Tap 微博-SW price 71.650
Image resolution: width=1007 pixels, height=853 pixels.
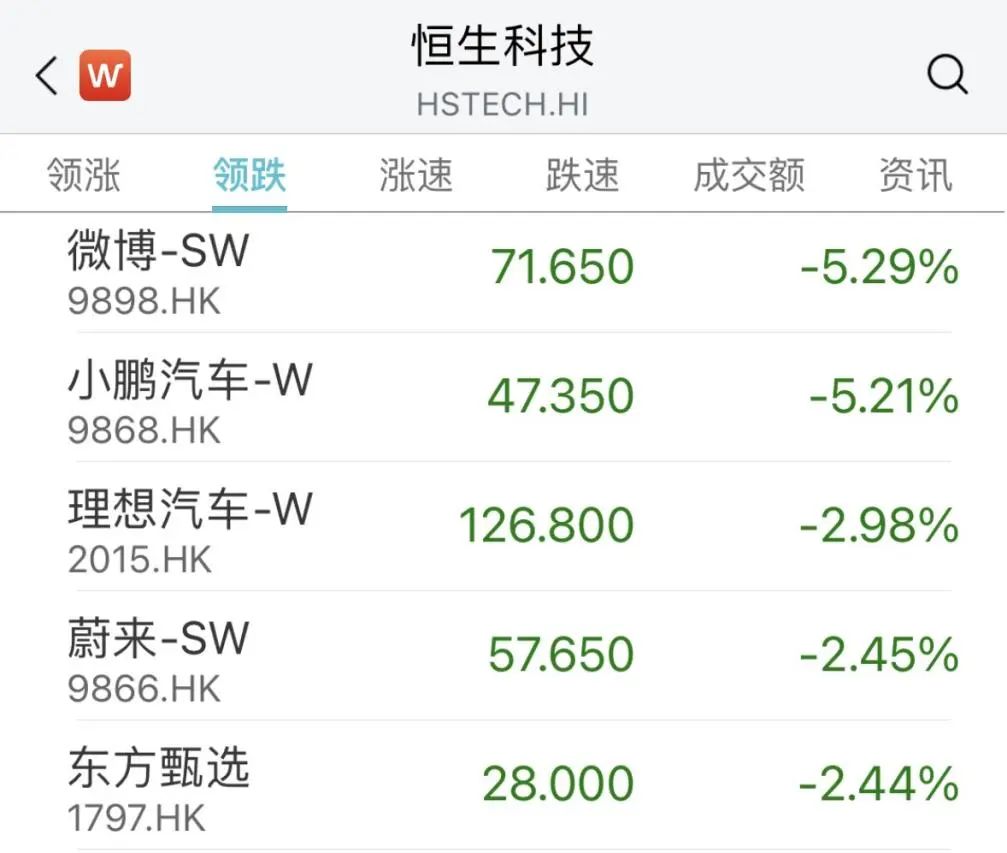562,268
